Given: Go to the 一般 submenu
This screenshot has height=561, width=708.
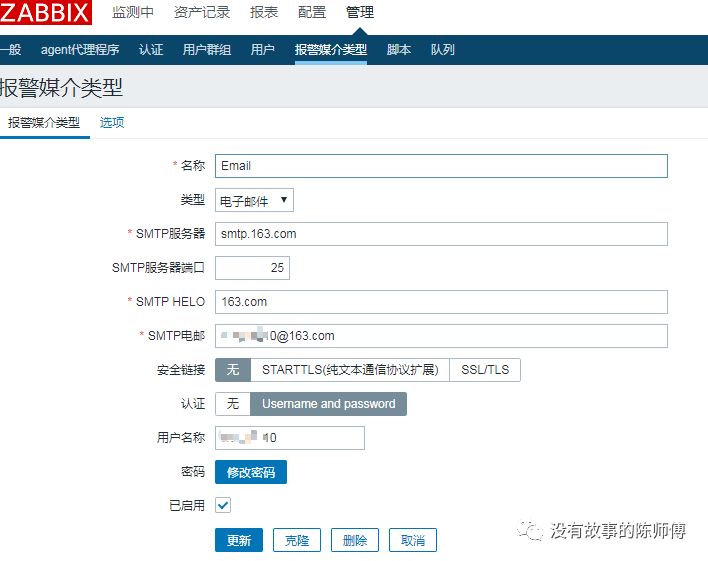Looking at the screenshot, I should point(10,49).
